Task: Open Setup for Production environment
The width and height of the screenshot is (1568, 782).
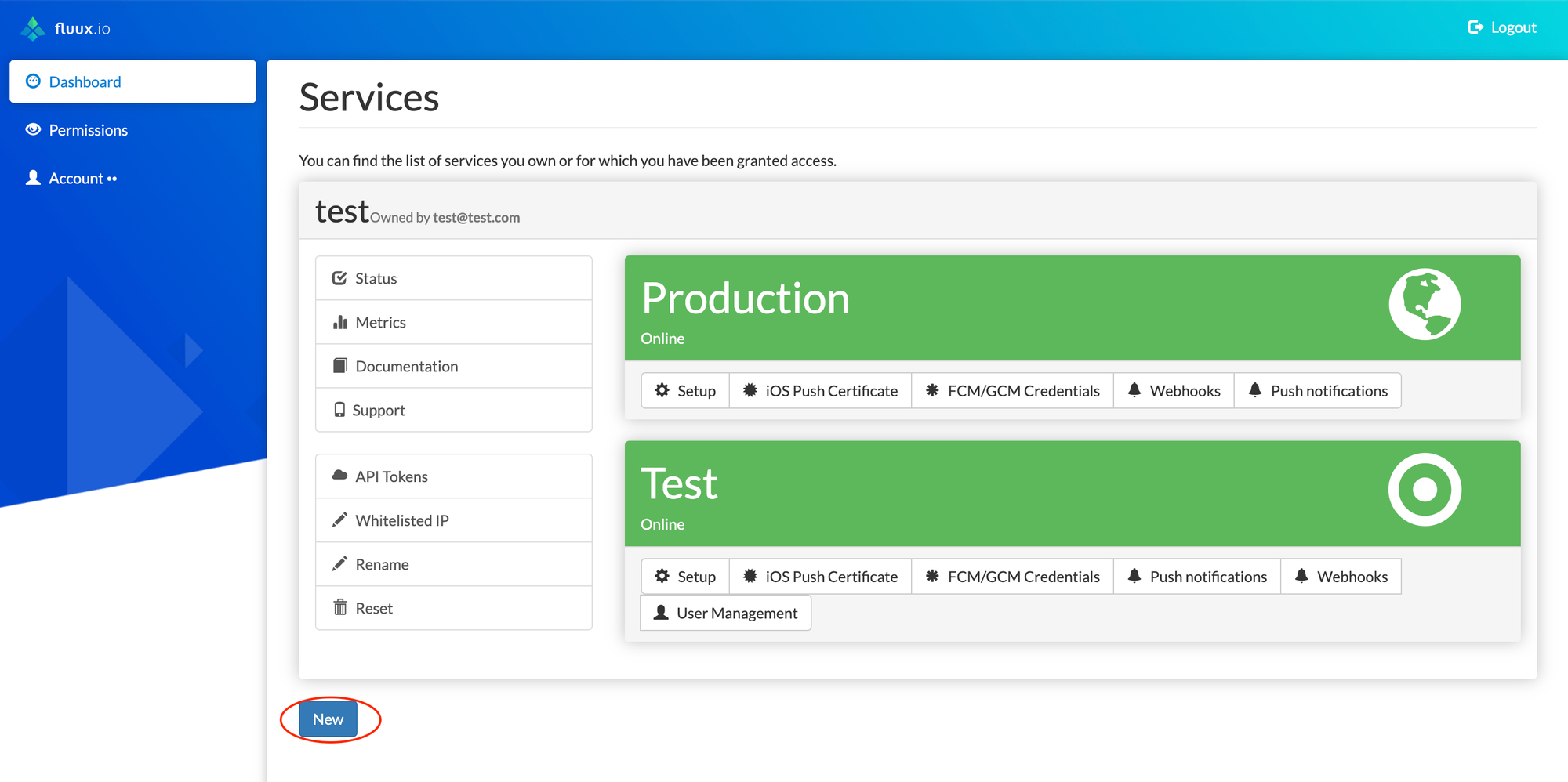Action: click(685, 390)
